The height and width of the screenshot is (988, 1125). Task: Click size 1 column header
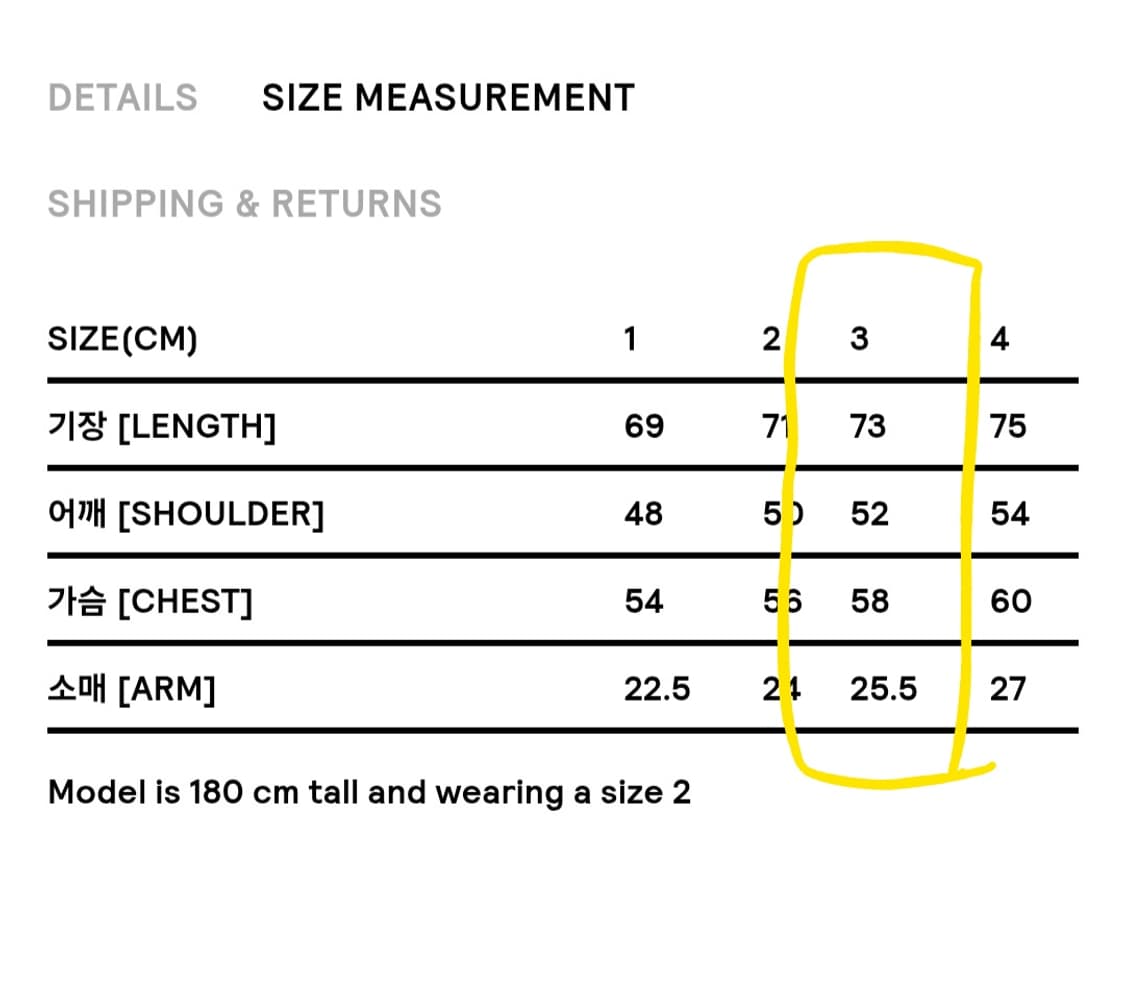click(630, 339)
